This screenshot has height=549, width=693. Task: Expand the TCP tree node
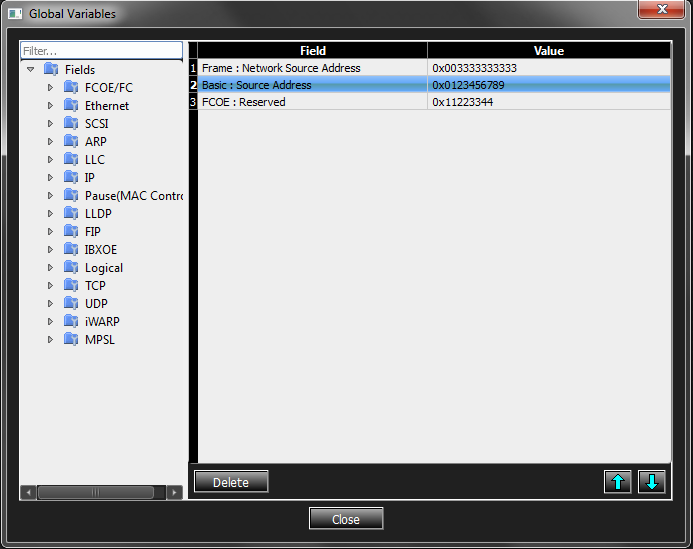coord(50,286)
